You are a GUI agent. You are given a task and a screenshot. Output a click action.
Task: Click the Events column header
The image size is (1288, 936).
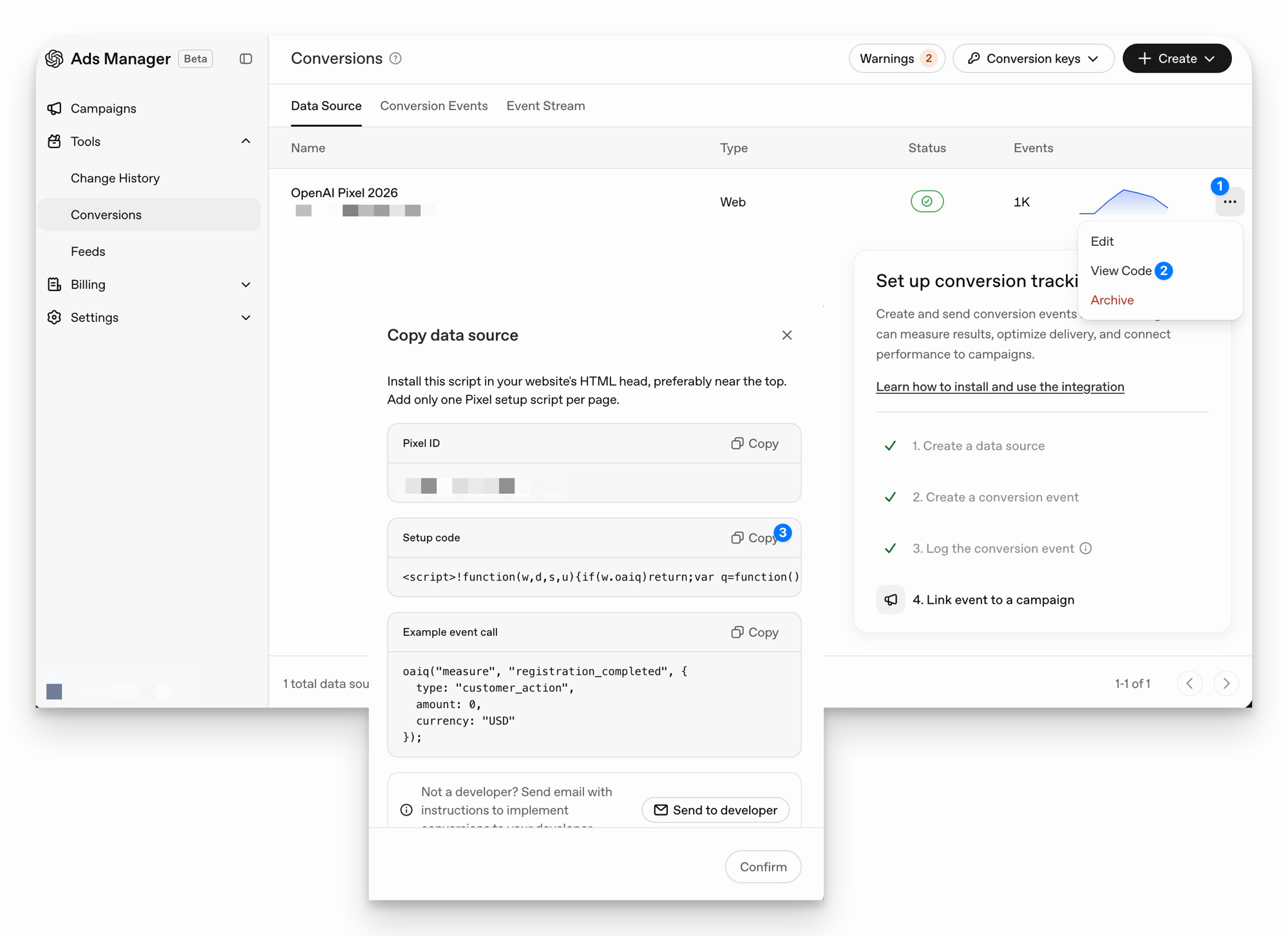[1033, 148]
